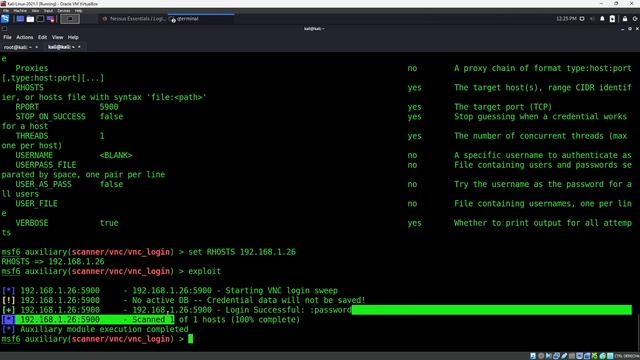Click 'Login Successful: :password' result line

click(177, 310)
